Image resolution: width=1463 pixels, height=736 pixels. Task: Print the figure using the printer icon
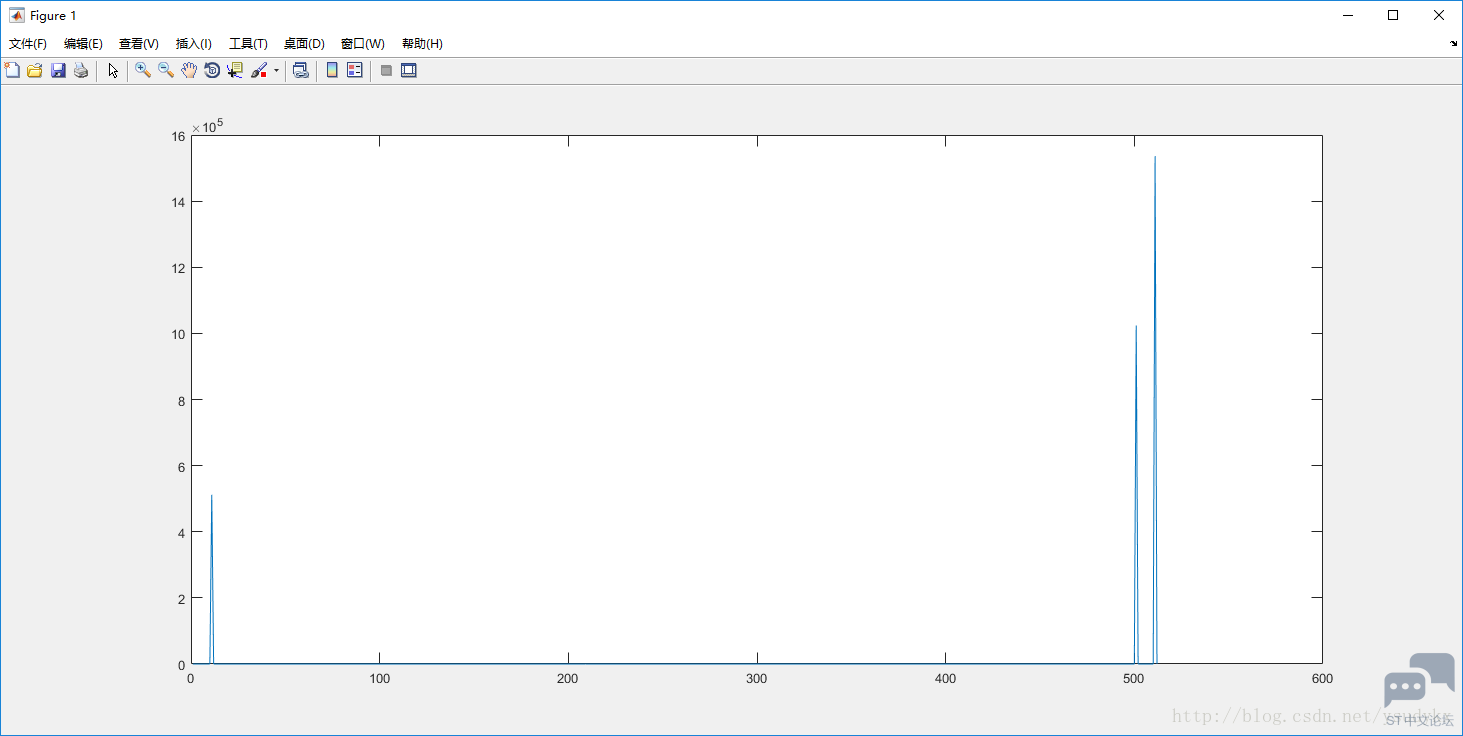[x=81, y=70]
